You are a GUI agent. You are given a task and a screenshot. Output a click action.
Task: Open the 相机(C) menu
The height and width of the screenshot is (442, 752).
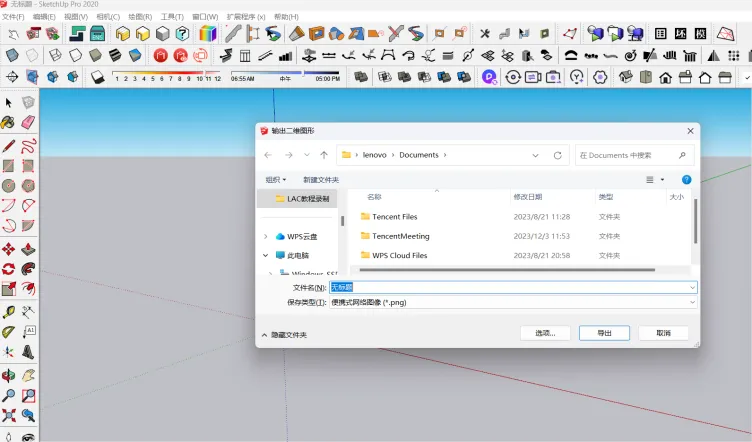108,17
